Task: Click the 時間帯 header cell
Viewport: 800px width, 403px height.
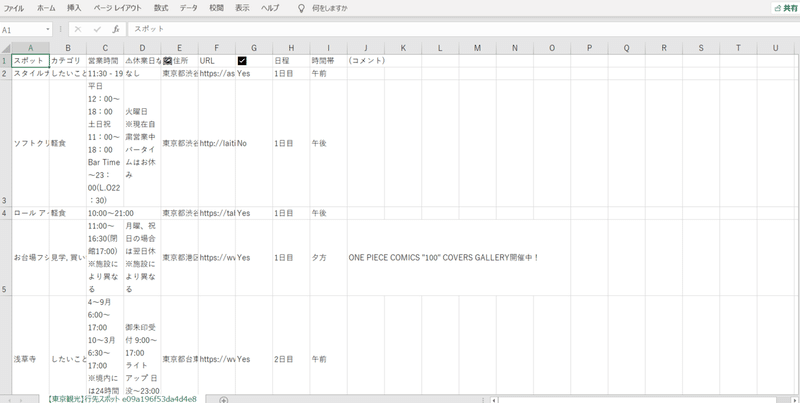Action: (x=329, y=61)
